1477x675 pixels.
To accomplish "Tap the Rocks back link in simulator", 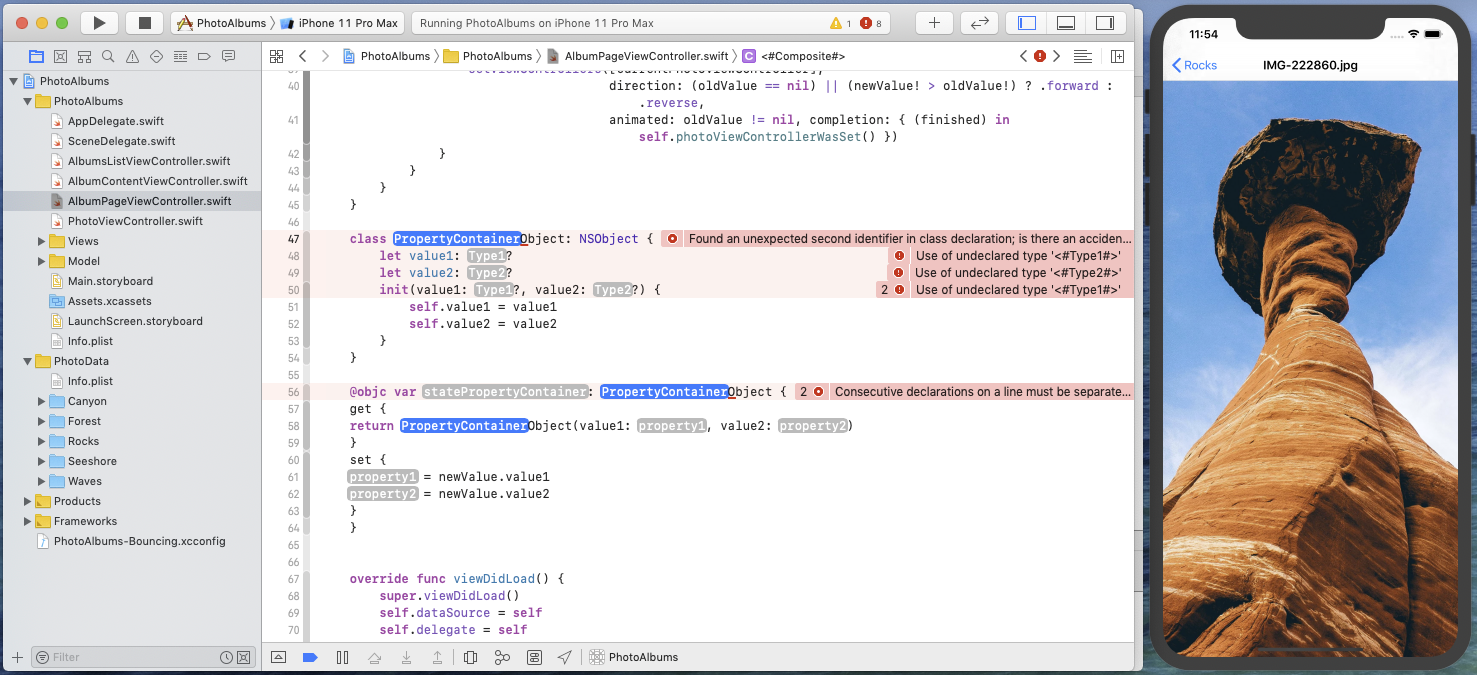I will (1194, 65).
